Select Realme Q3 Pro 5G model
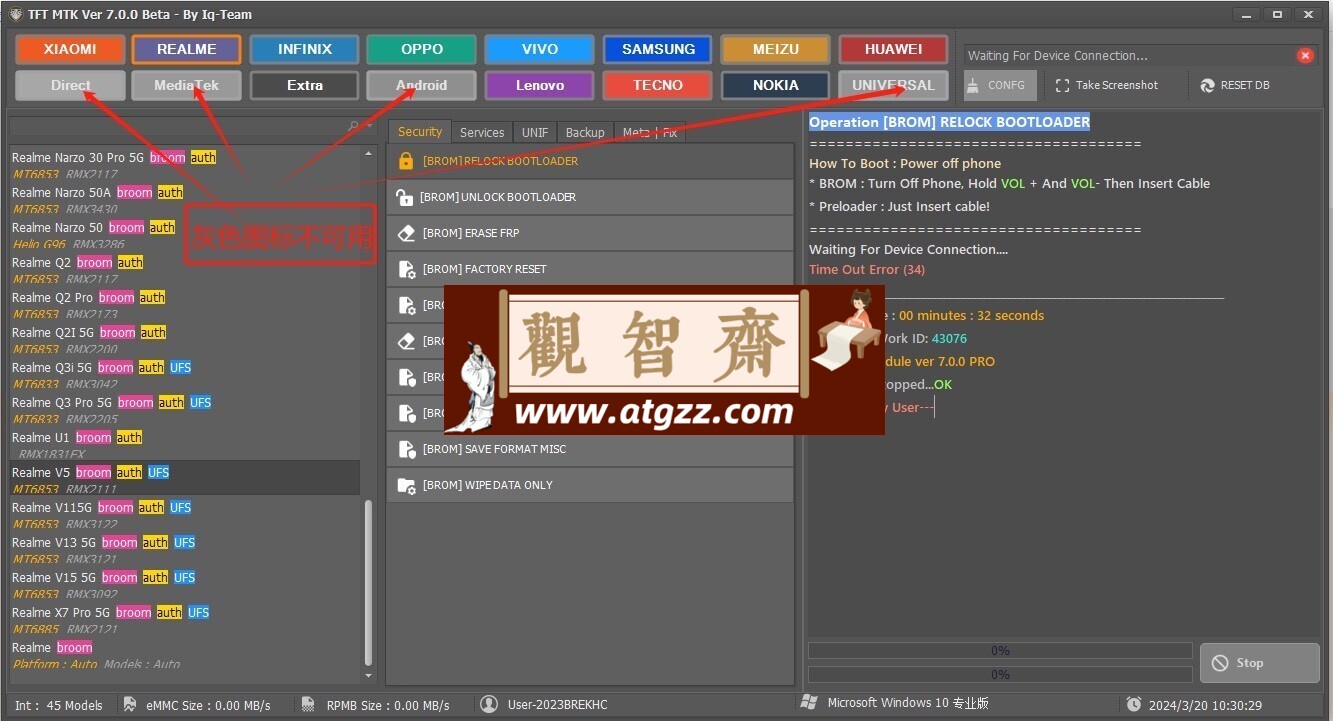The height and width of the screenshot is (721, 1333). (185, 410)
